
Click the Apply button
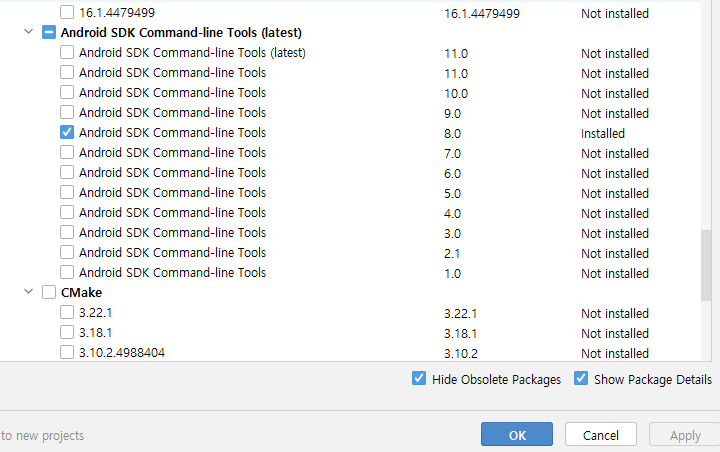click(x=685, y=435)
